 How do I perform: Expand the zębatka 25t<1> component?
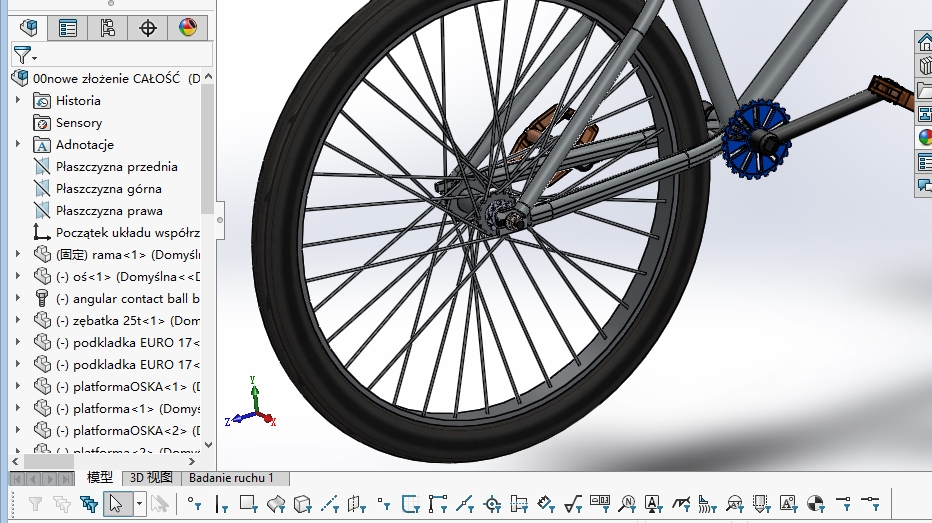click(x=18, y=320)
